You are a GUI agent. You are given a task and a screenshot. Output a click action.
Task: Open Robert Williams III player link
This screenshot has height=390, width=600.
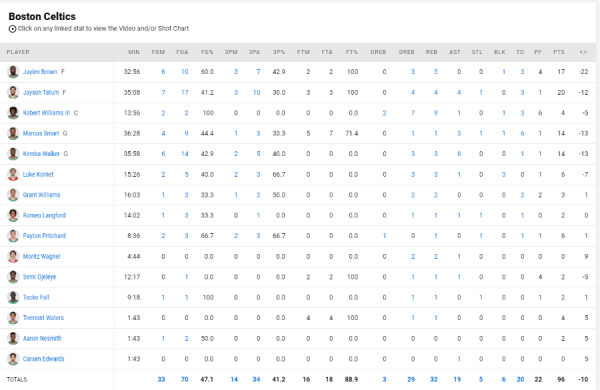(46, 113)
